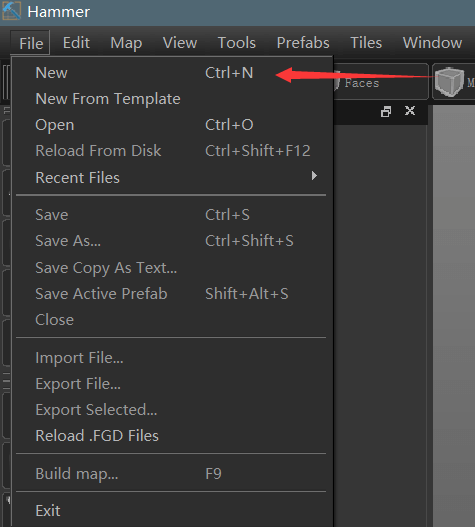The image size is (475, 527).
Task: Click the float panel restore icon
Action: pyautogui.click(x=386, y=111)
